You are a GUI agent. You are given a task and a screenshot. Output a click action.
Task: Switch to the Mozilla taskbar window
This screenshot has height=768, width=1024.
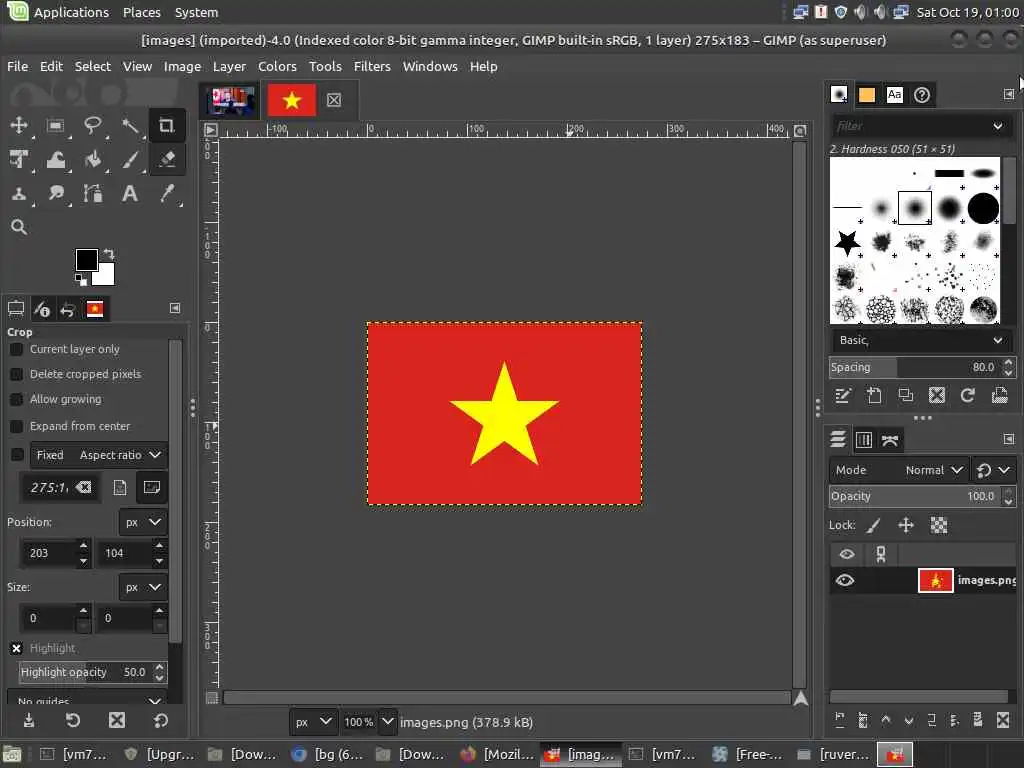(498, 754)
